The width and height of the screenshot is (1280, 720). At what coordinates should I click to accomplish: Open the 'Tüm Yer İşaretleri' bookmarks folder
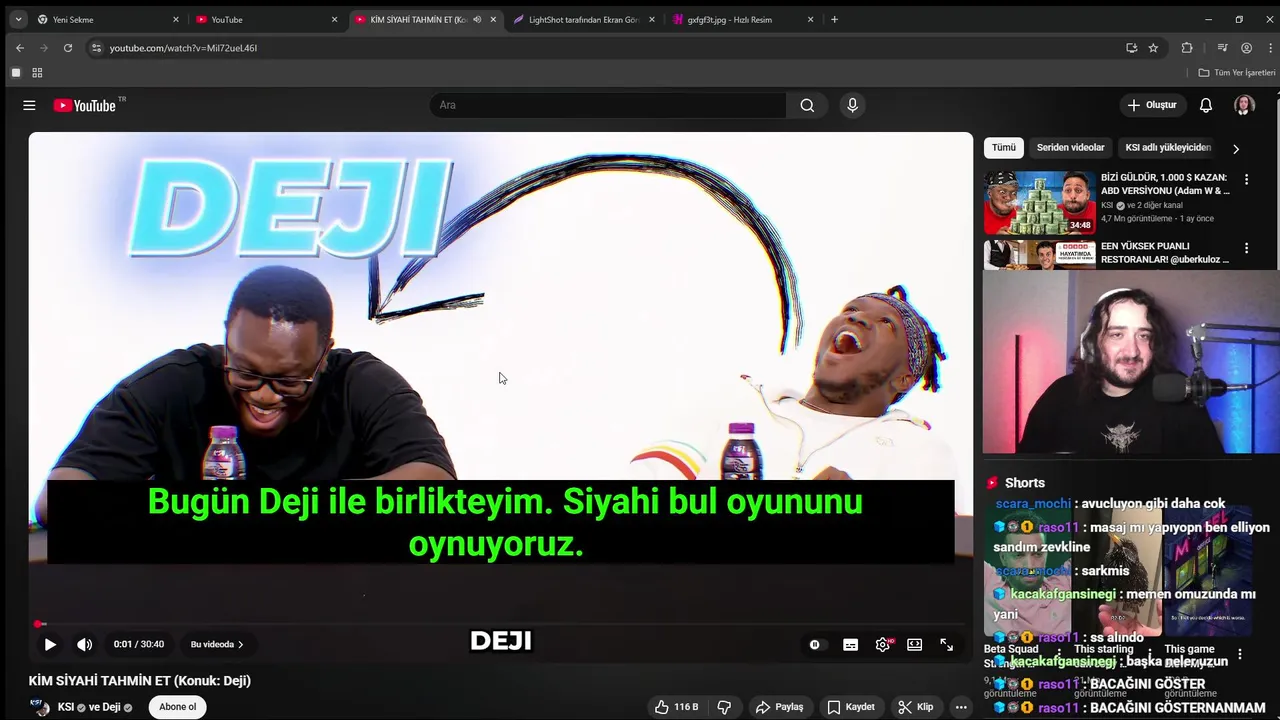tap(1237, 73)
